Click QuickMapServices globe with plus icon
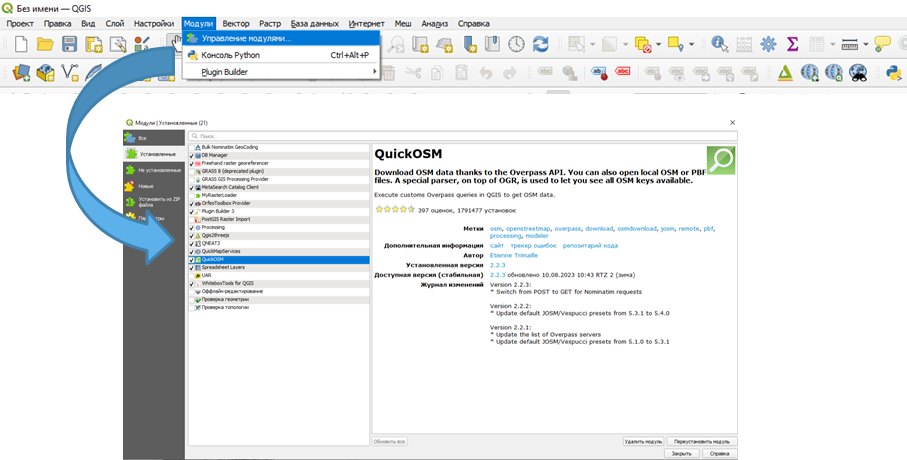 click(809, 72)
